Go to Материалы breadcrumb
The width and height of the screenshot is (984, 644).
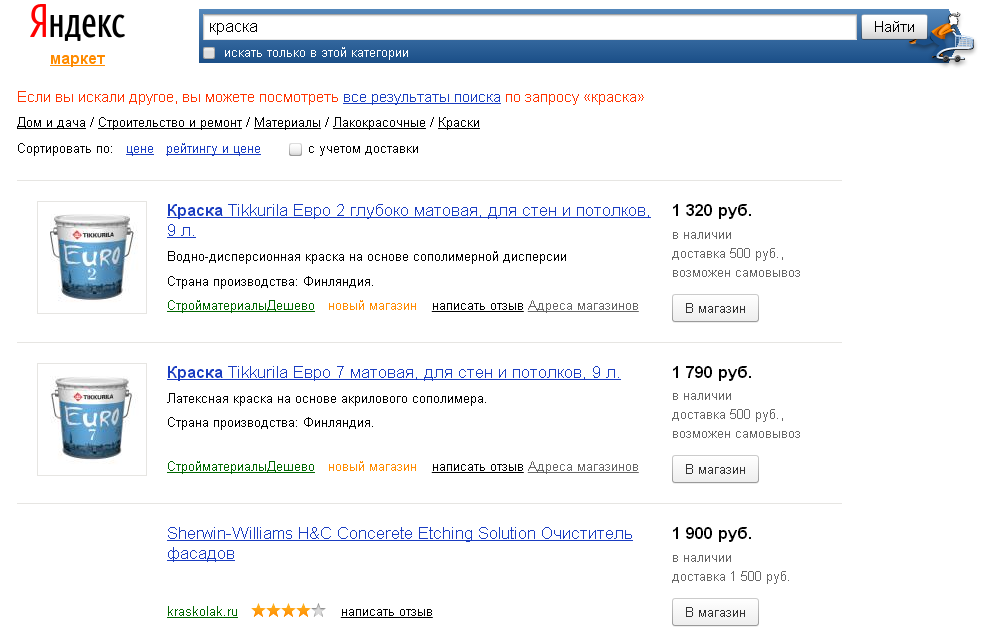[x=287, y=123]
